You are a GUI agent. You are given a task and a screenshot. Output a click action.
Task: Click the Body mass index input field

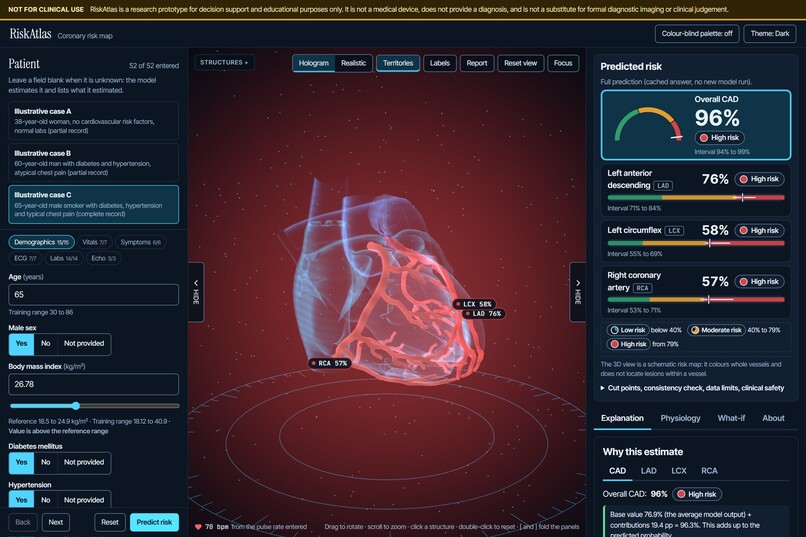tap(94, 384)
